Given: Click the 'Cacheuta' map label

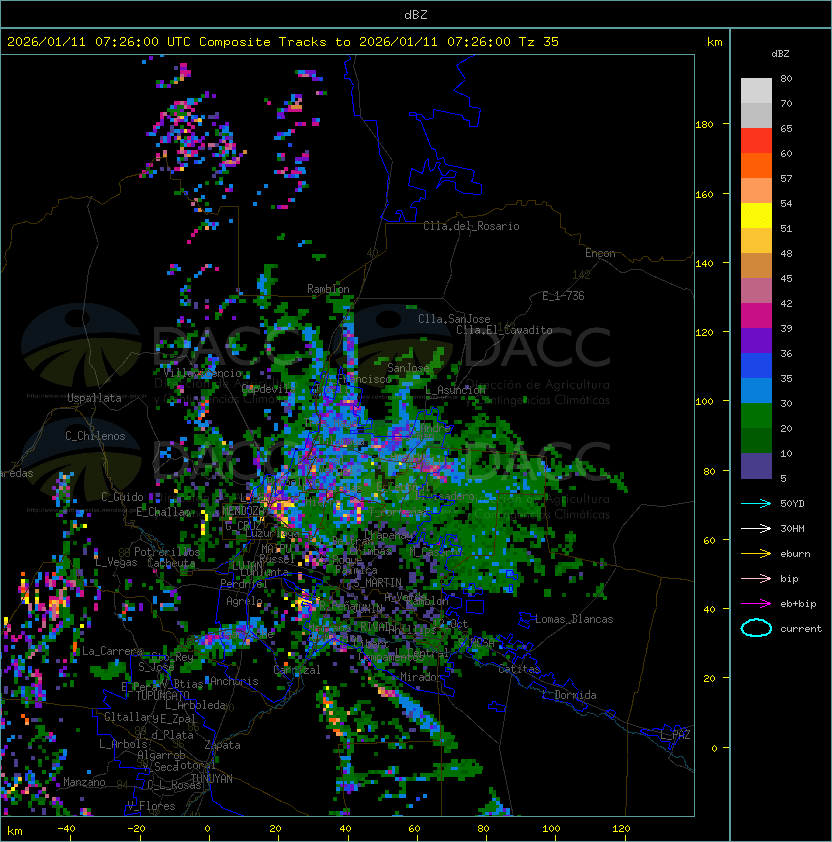Looking at the screenshot, I should 171,563.
